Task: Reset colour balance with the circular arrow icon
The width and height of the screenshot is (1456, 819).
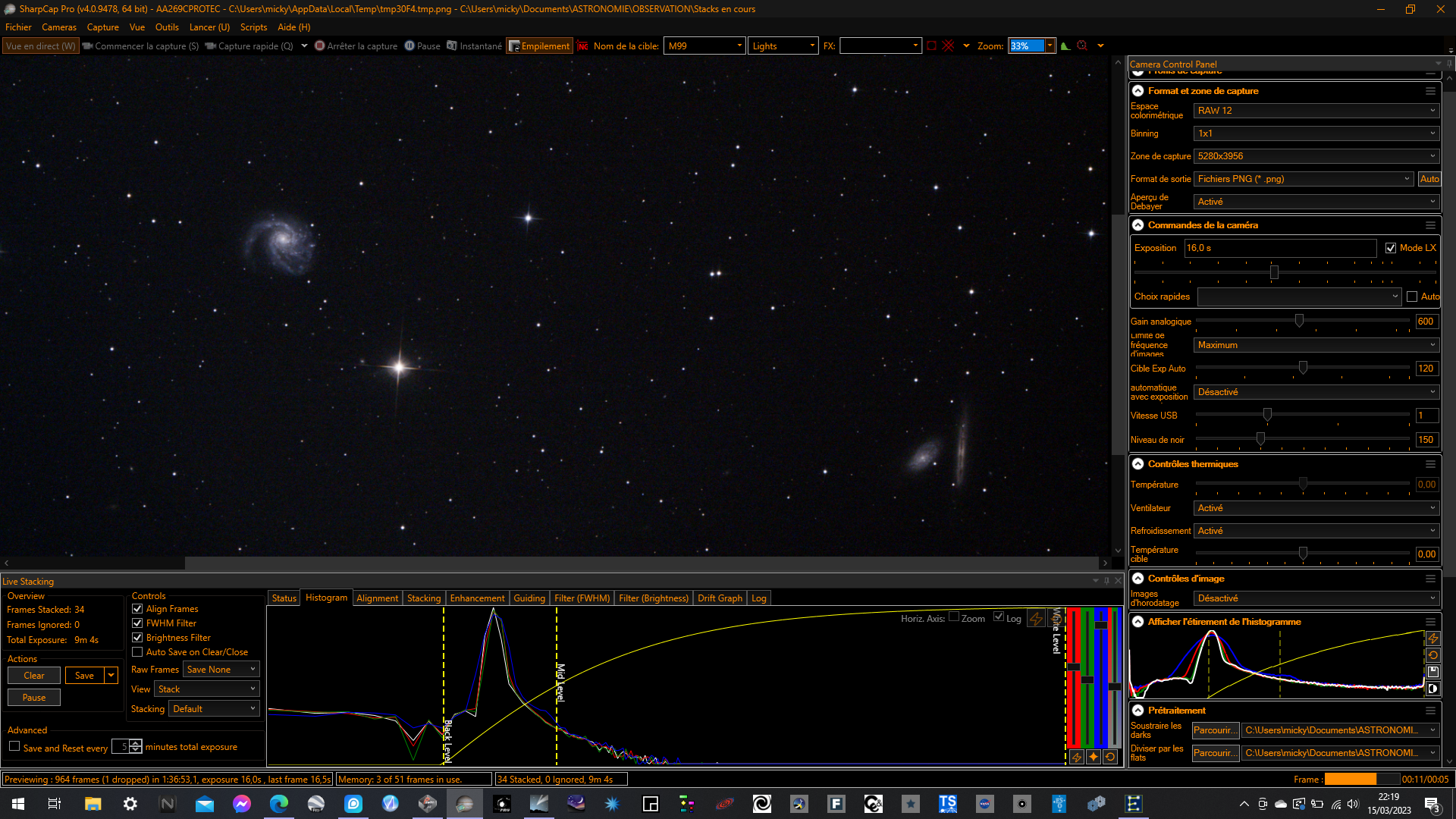Action: tap(1110, 757)
